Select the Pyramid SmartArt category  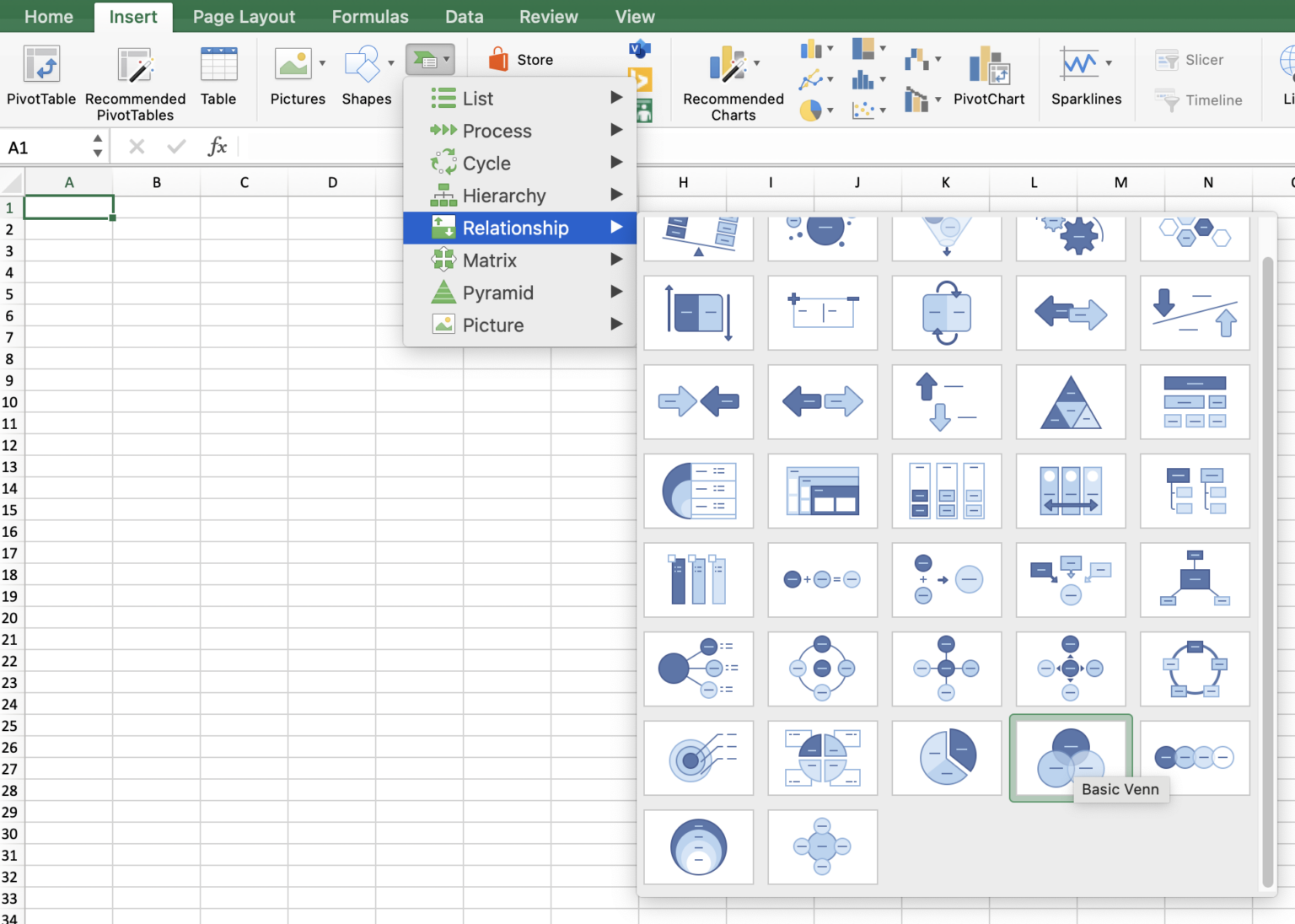tap(498, 293)
